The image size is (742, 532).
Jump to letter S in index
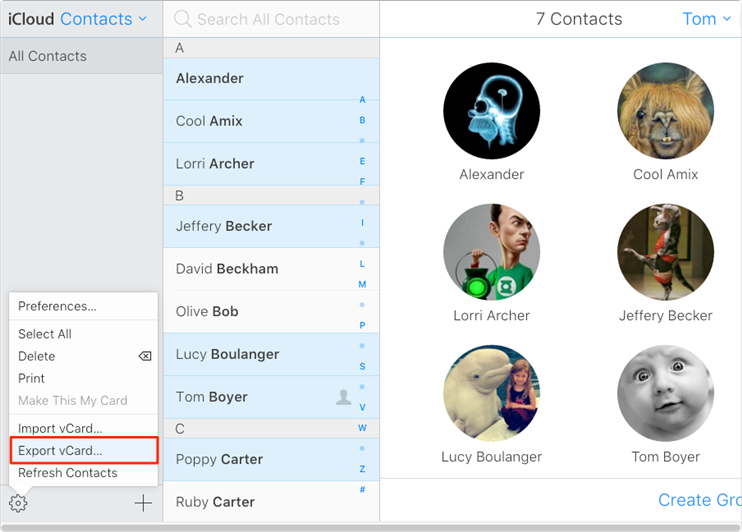point(362,366)
